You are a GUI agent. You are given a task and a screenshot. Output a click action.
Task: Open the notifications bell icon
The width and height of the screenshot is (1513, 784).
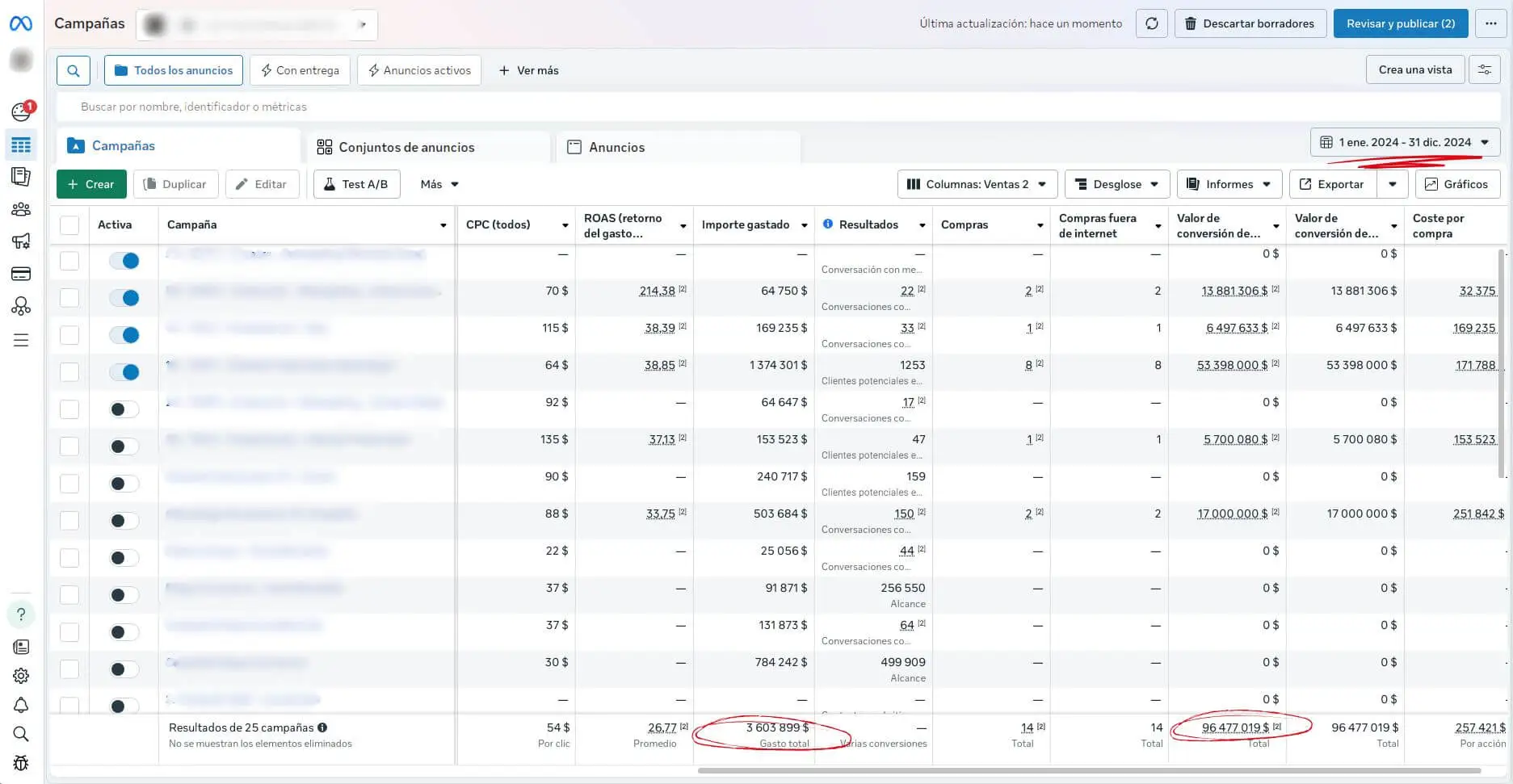click(21, 705)
